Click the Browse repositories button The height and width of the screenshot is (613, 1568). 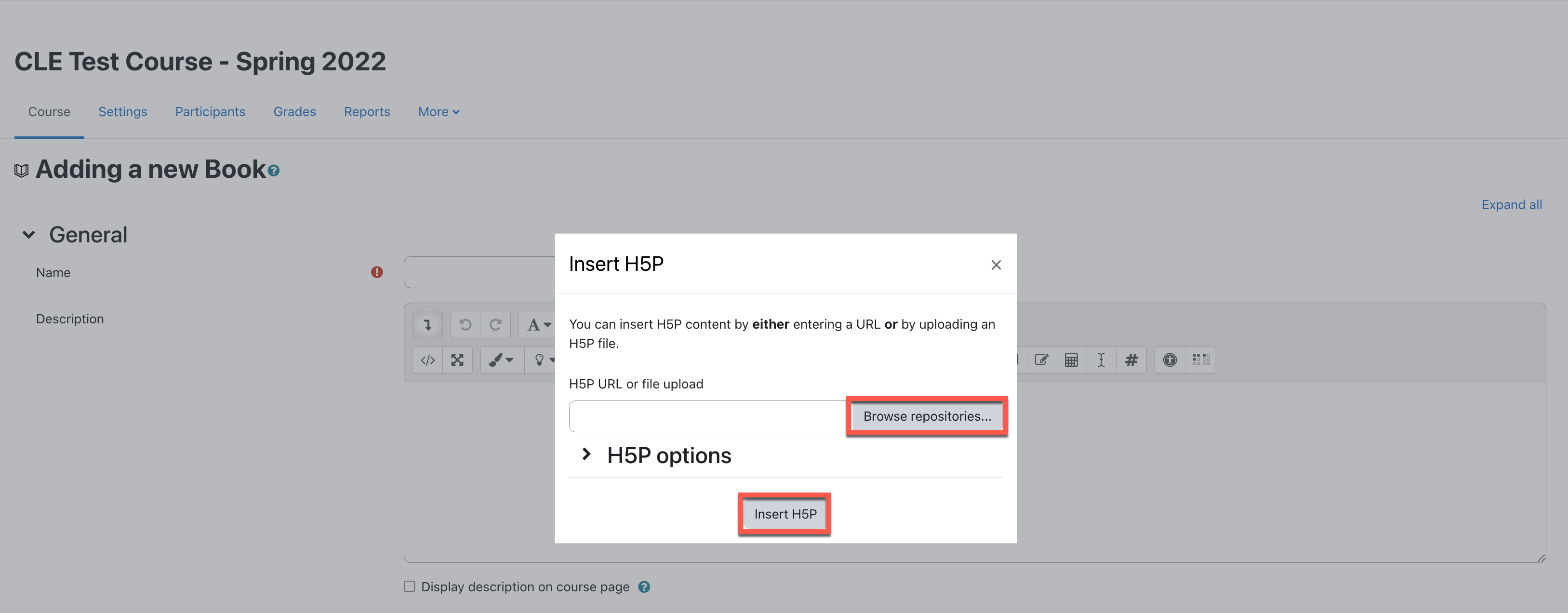point(927,416)
